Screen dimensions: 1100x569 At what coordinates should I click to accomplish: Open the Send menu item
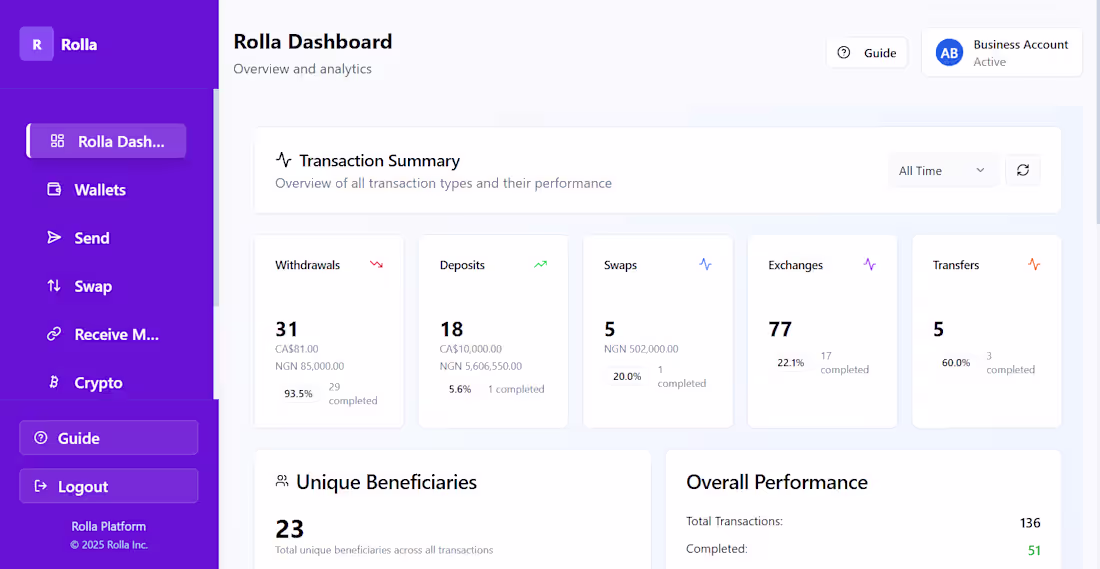coord(107,238)
